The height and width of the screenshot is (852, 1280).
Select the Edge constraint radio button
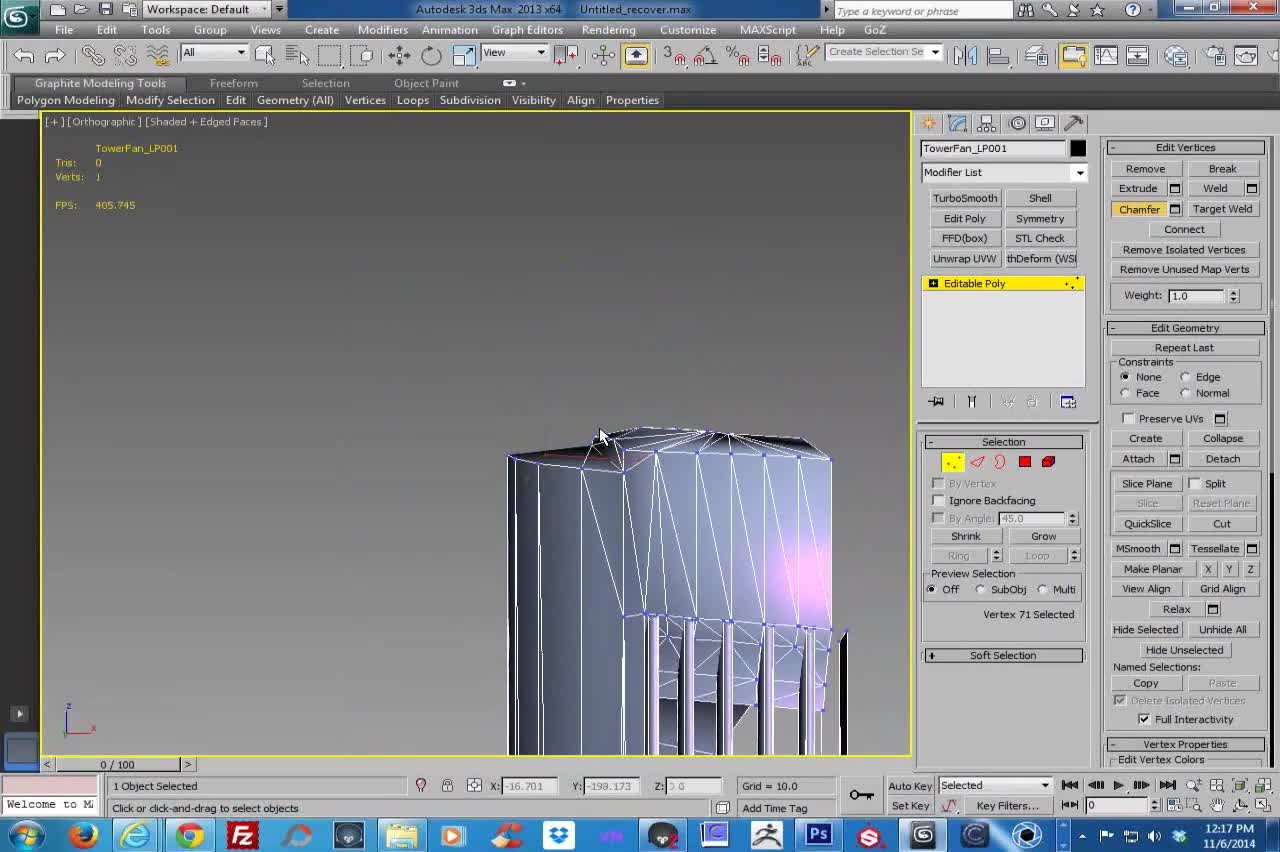tap(1185, 377)
